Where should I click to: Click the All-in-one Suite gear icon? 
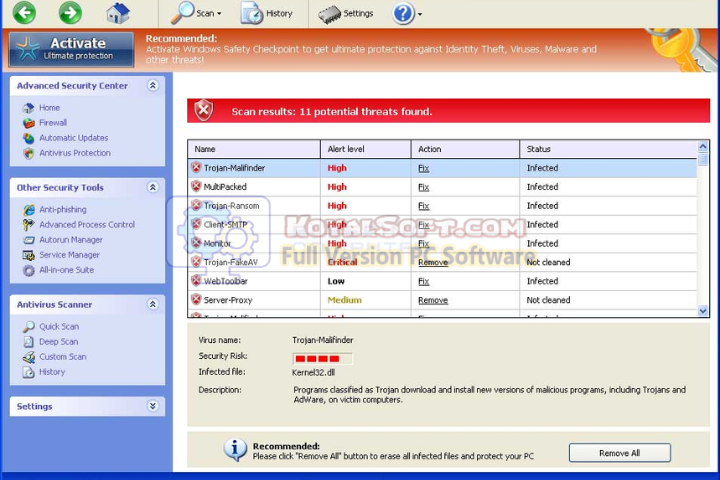pyautogui.click(x=28, y=270)
